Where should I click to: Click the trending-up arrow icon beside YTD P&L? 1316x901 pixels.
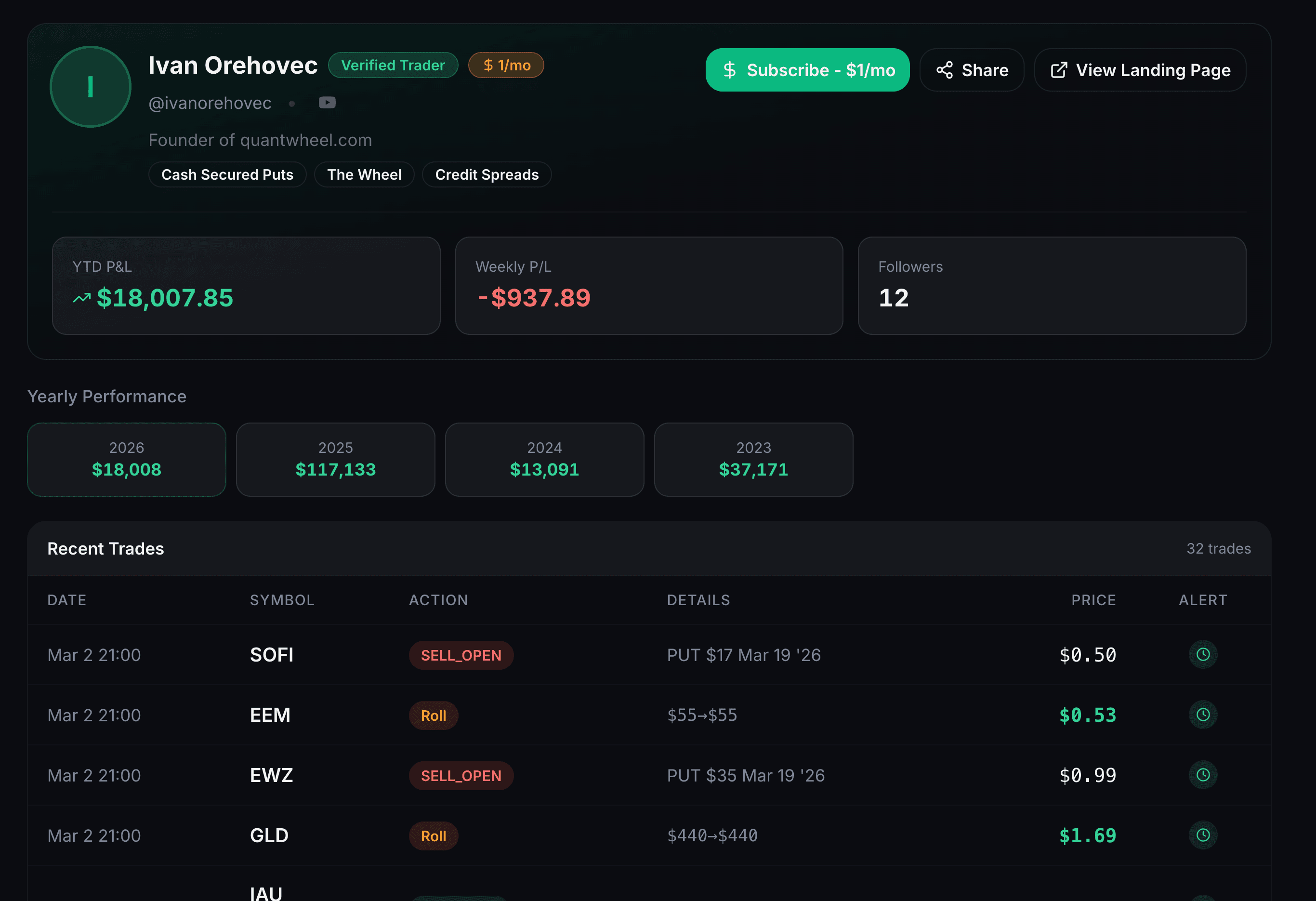click(81, 298)
